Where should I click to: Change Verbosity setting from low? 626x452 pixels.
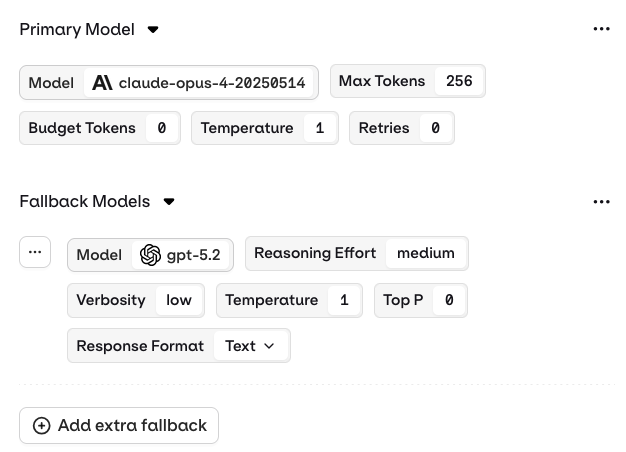point(179,300)
